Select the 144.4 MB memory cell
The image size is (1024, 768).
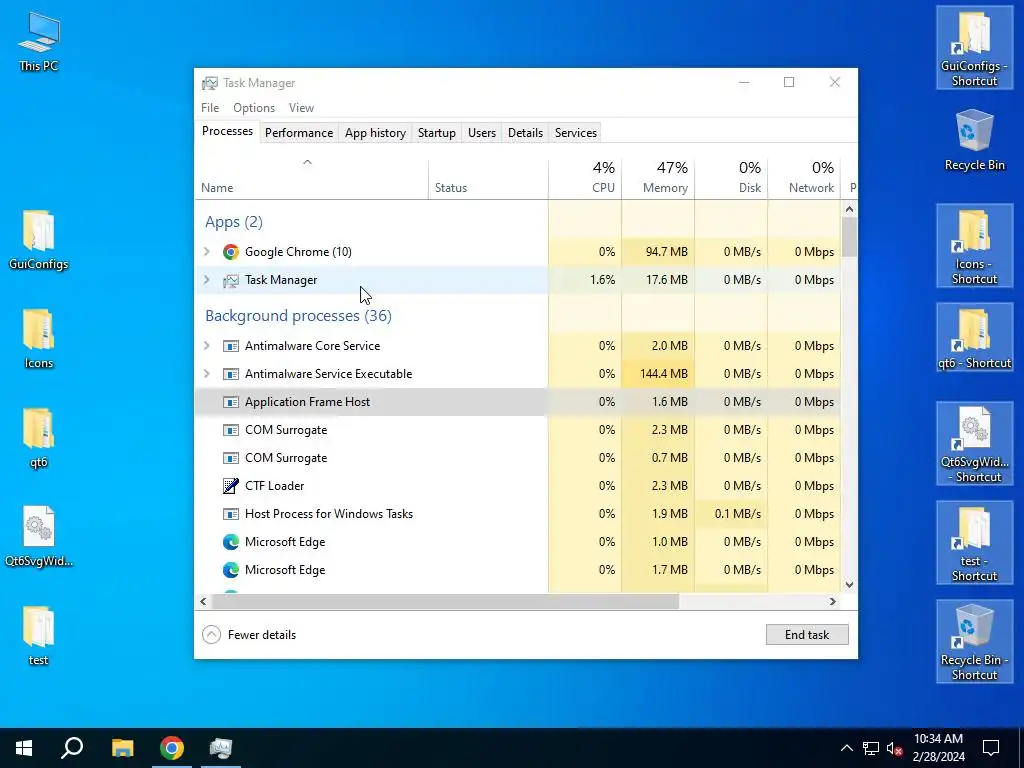click(658, 374)
